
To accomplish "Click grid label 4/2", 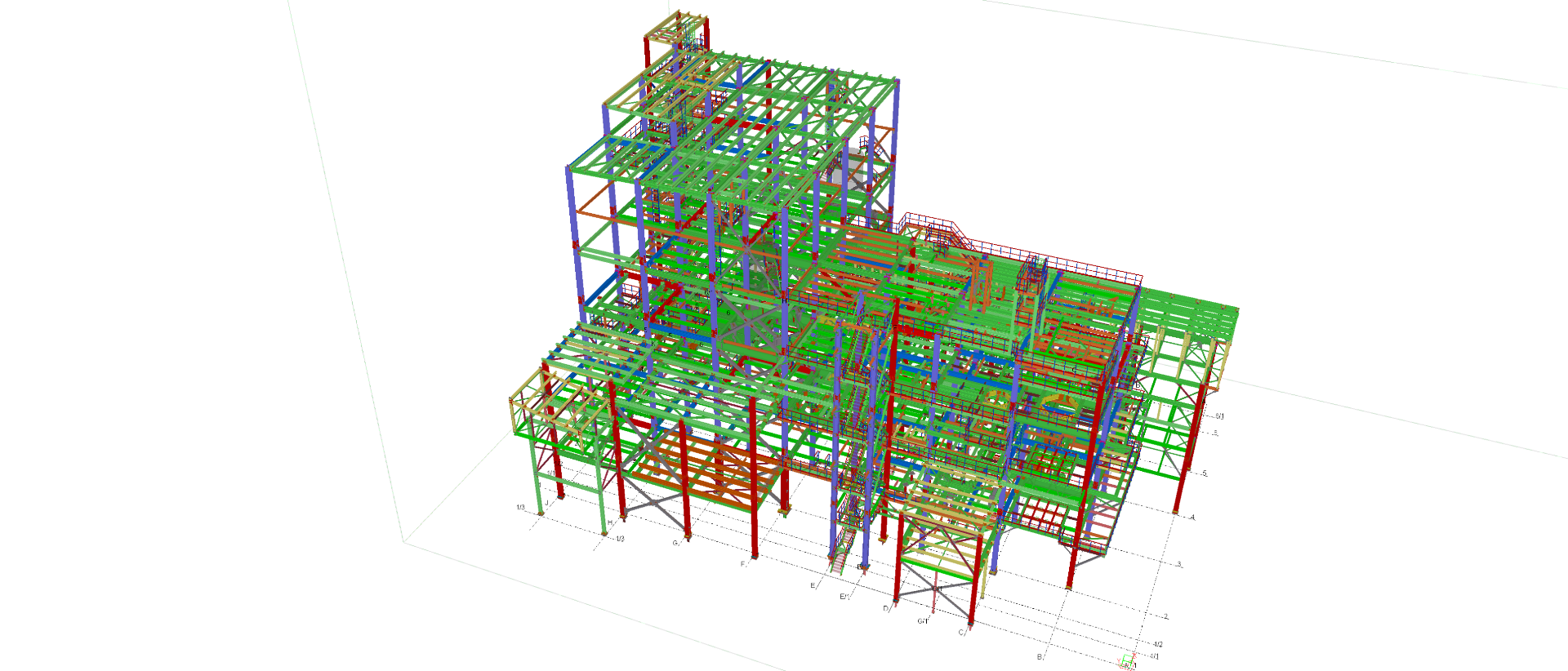I will click(1158, 644).
